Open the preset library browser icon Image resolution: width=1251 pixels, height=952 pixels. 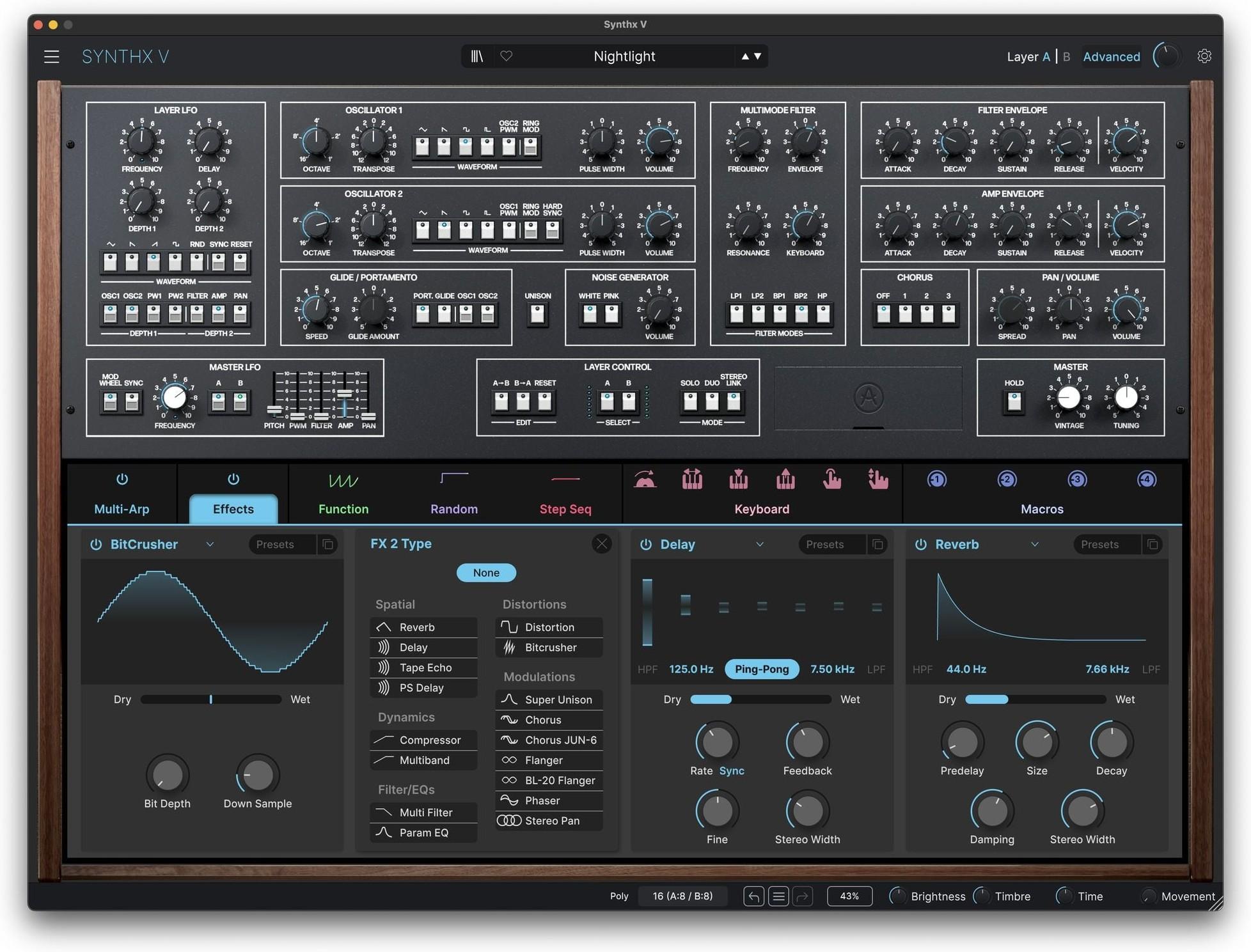(477, 56)
